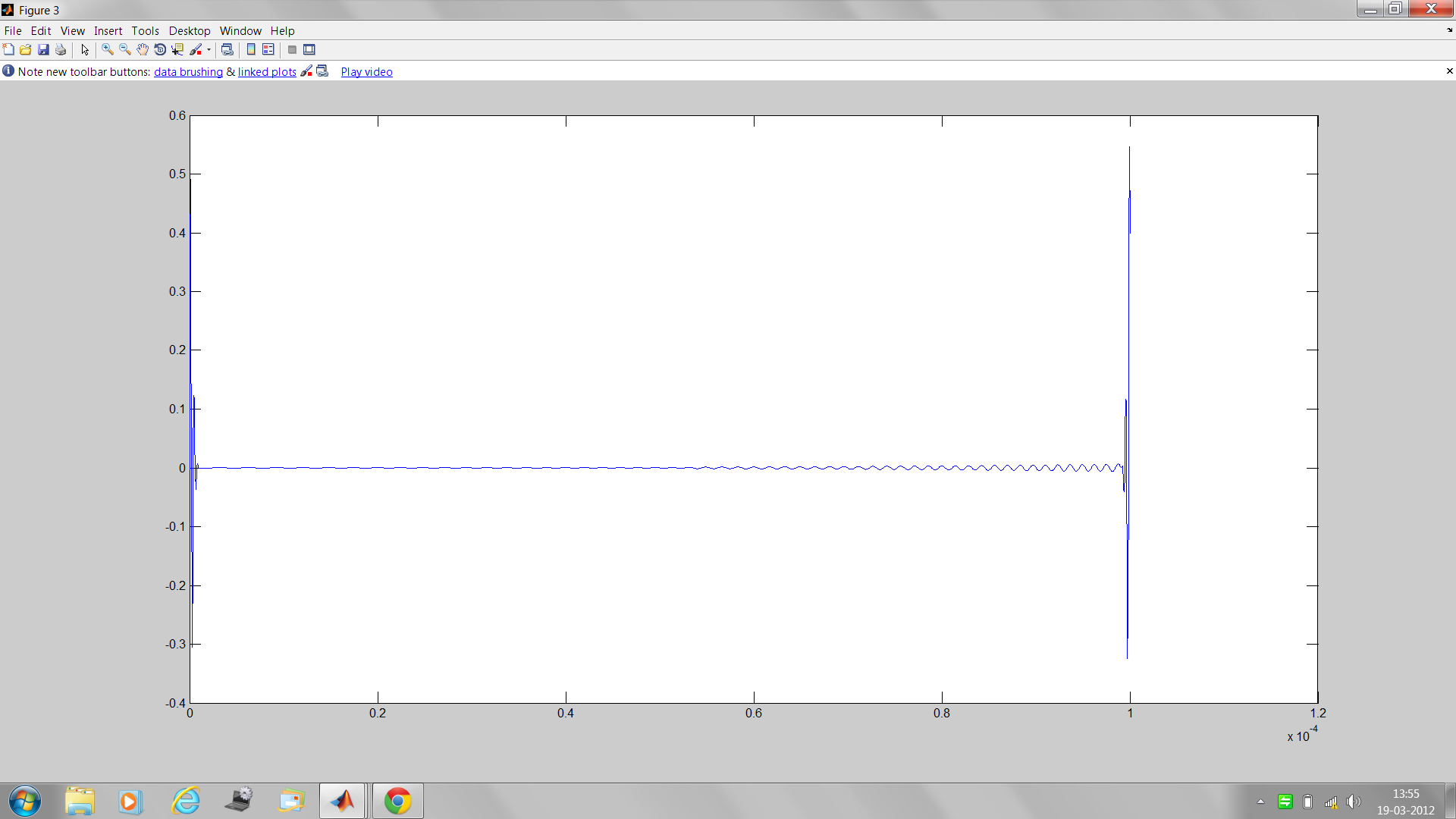Activate the Rotate 3D tool
The height and width of the screenshot is (819, 1456).
(x=160, y=49)
